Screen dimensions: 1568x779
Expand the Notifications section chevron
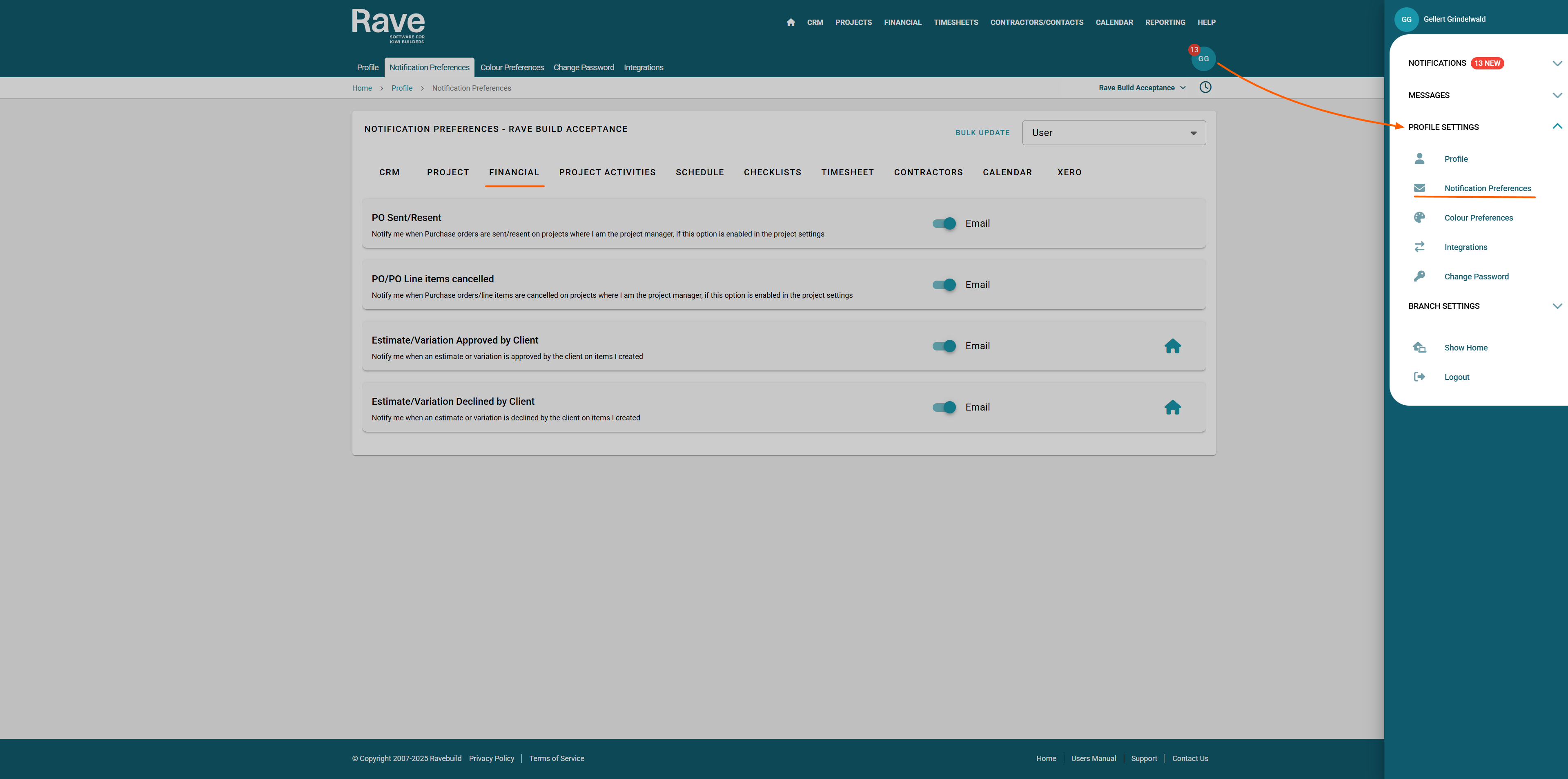pos(1557,63)
